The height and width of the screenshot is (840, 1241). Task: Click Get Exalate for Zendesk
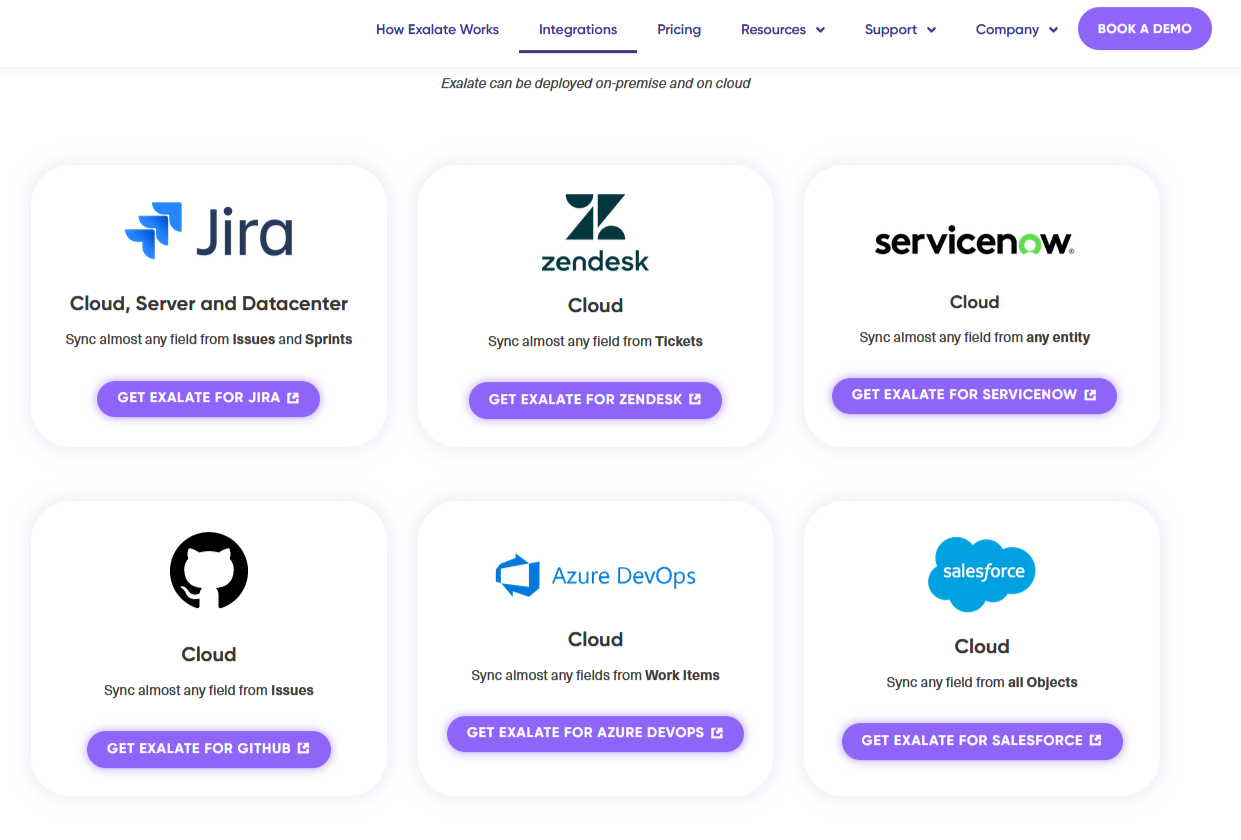595,400
